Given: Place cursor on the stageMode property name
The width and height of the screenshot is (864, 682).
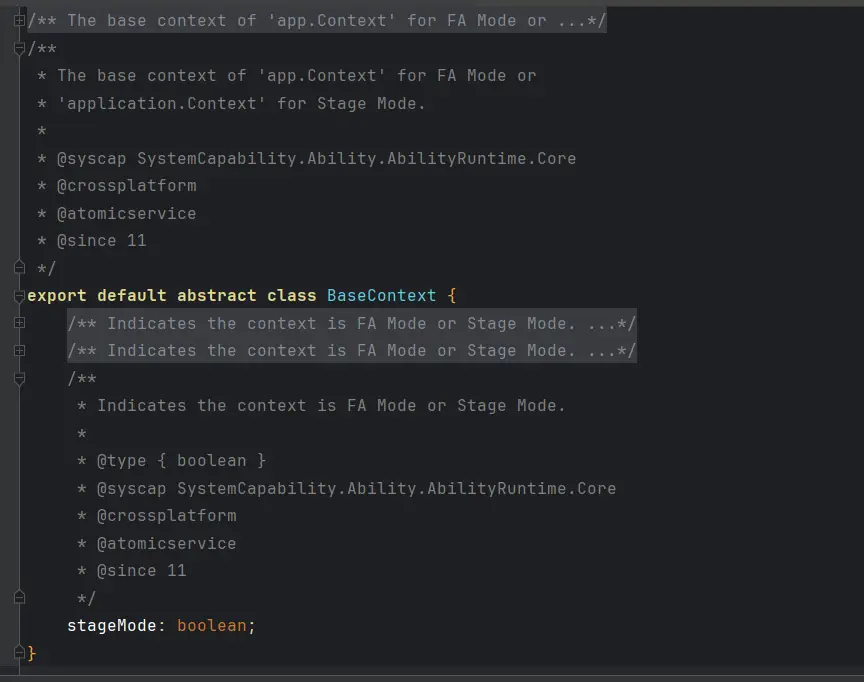Looking at the screenshot, I should (111, 626).
